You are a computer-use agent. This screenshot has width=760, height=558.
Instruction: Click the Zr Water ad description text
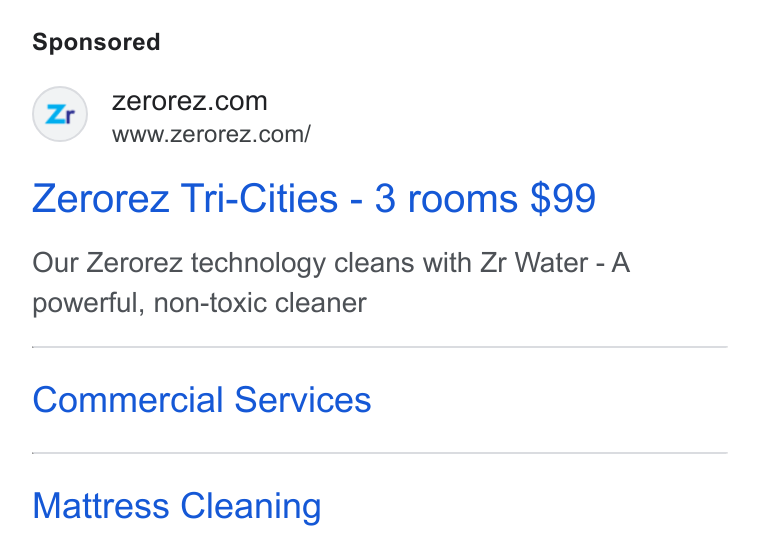click(331, 283)
